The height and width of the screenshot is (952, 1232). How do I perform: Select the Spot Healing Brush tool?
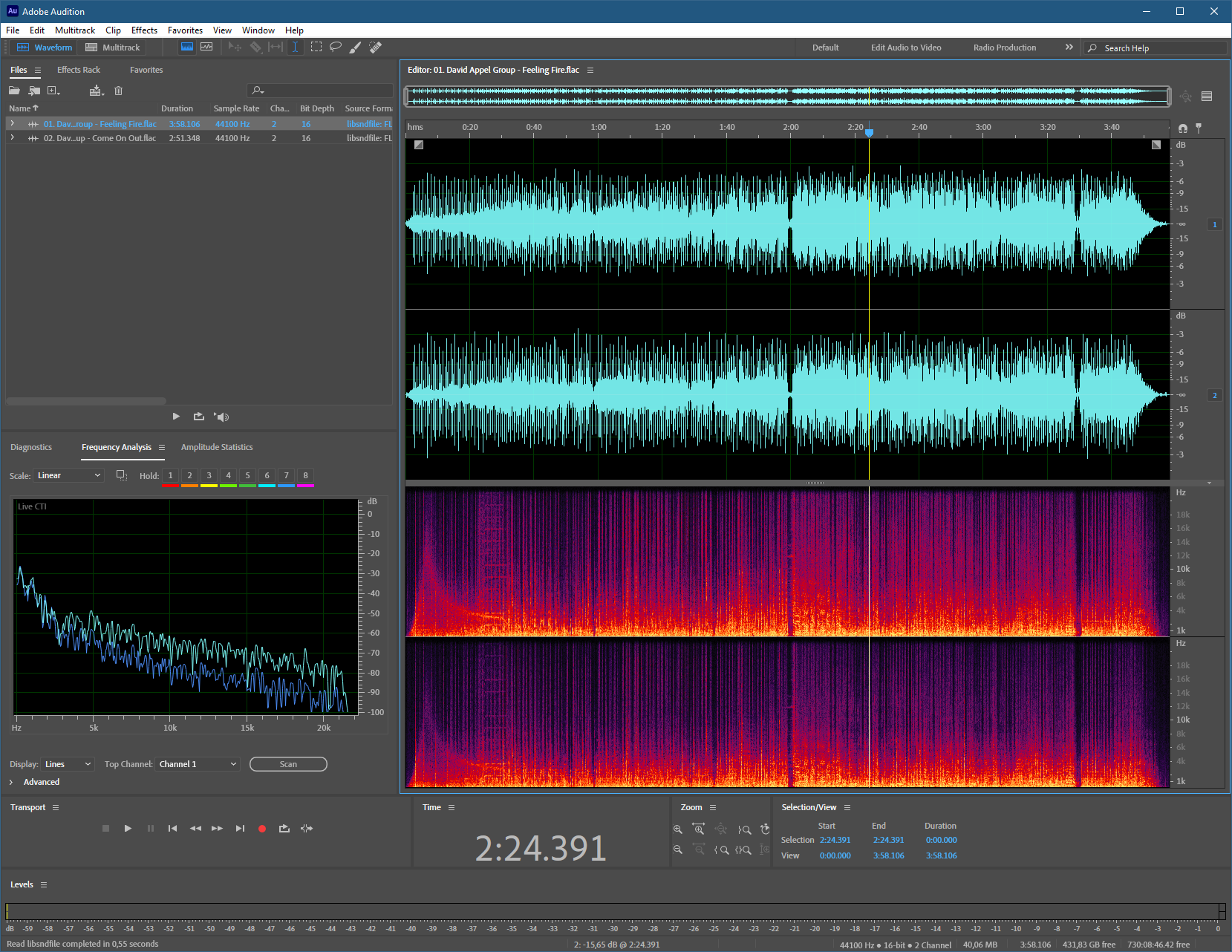click(376, 47)
